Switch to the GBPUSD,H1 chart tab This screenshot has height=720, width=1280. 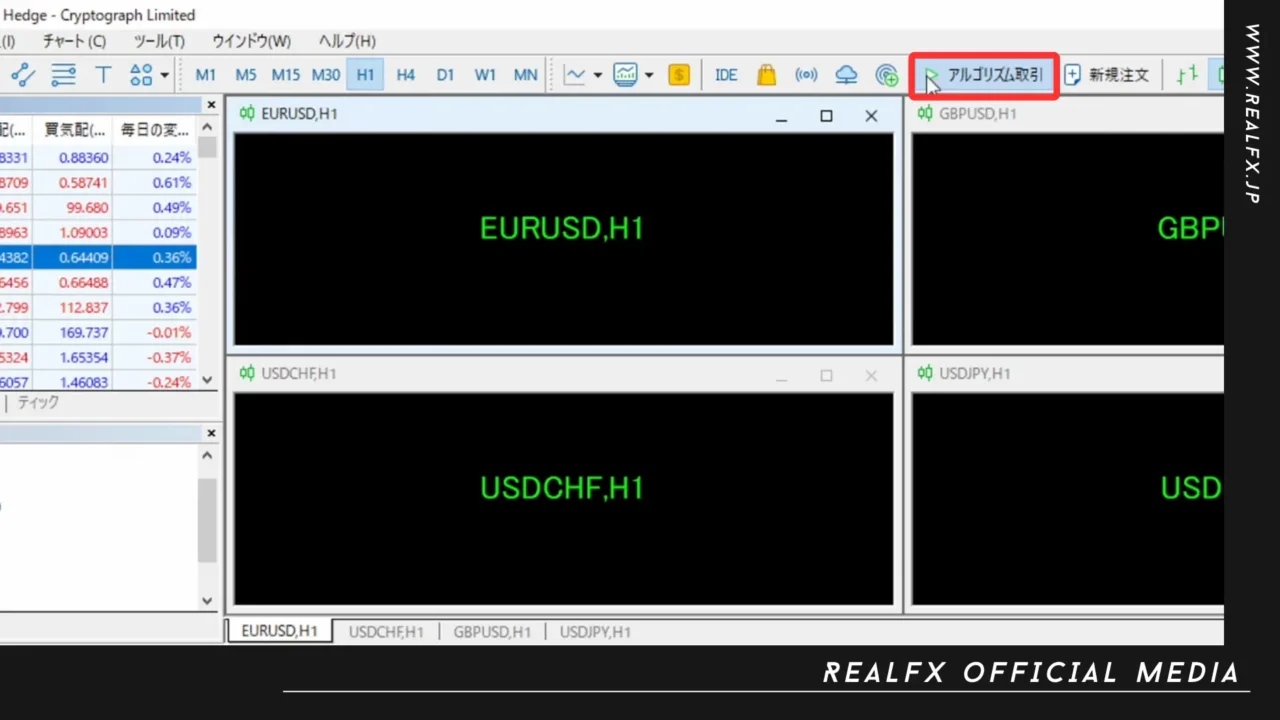tap(492, 631)
